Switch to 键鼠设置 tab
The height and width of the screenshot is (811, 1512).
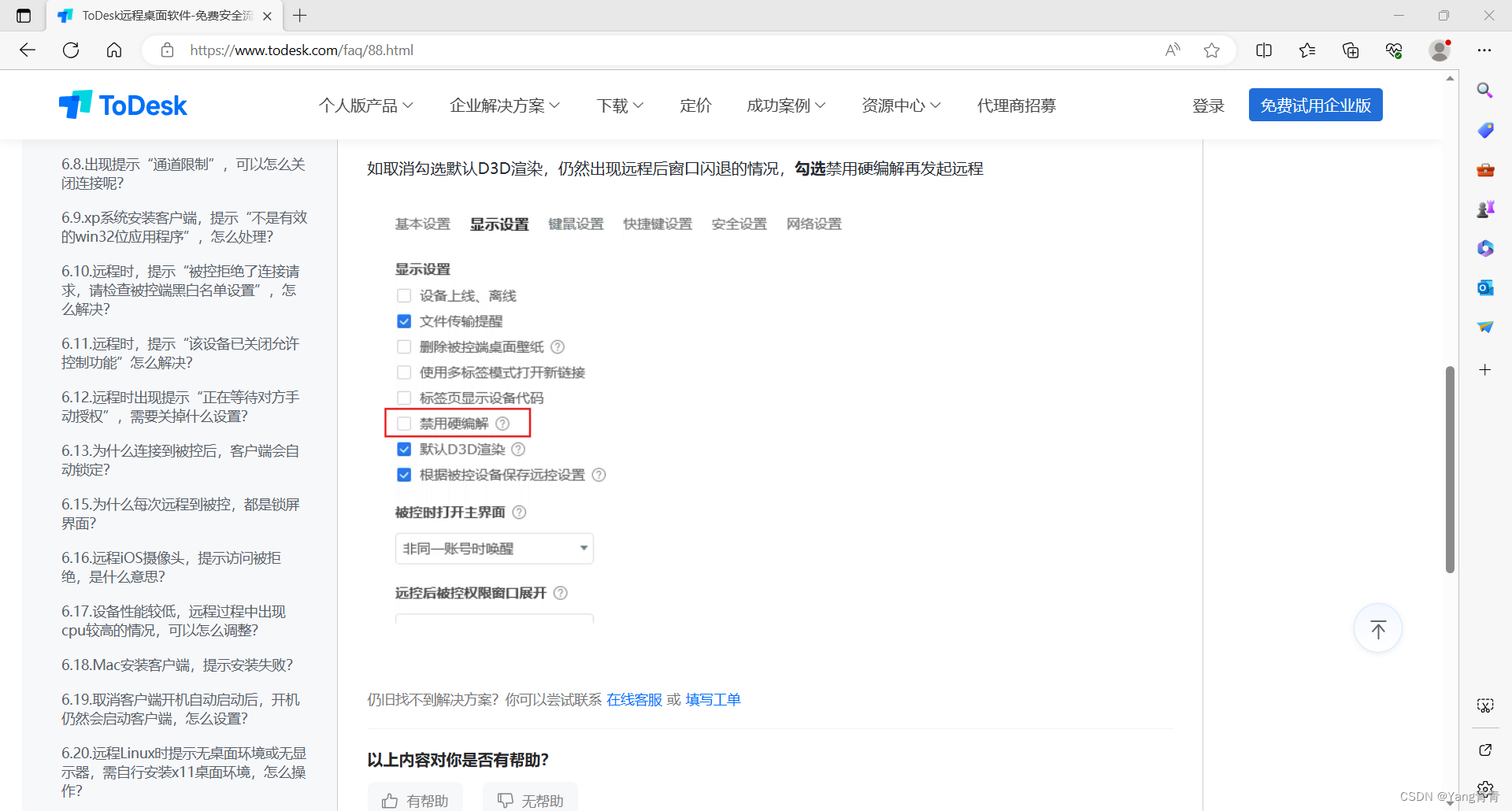click(x=576, y=224)
